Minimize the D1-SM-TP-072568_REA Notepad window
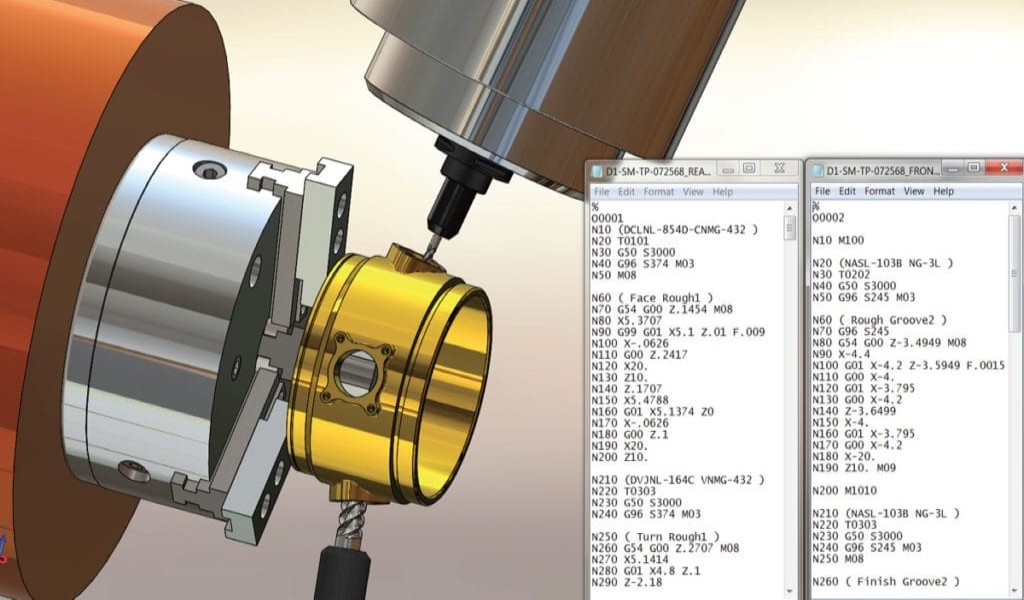Screen dimensions: 1024x600 coord(727,169)
